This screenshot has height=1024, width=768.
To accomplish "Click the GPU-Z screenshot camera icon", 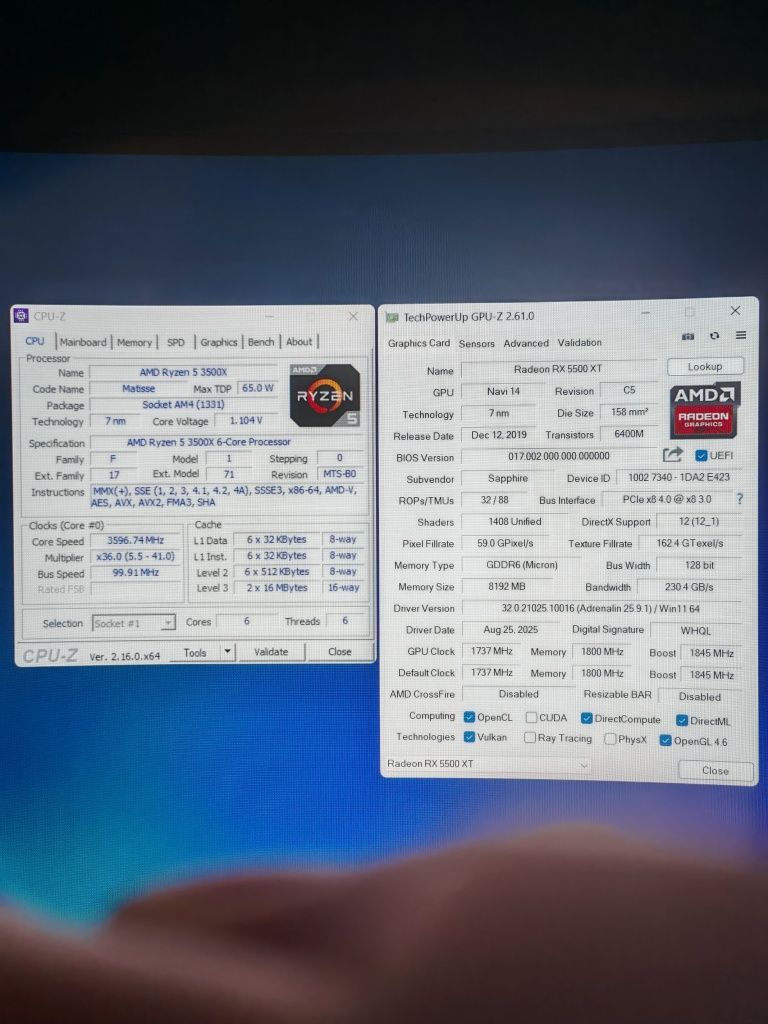I will [688, 336].
